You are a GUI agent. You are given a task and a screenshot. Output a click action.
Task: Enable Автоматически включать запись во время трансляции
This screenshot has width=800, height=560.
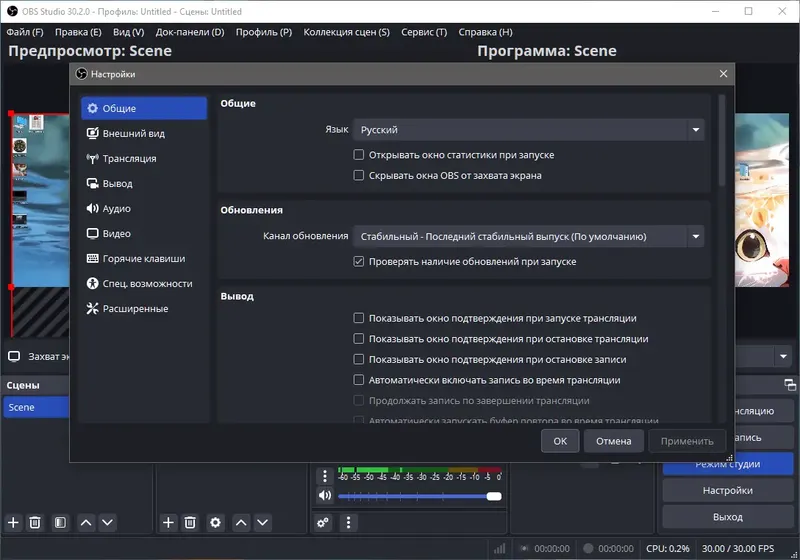359,379
